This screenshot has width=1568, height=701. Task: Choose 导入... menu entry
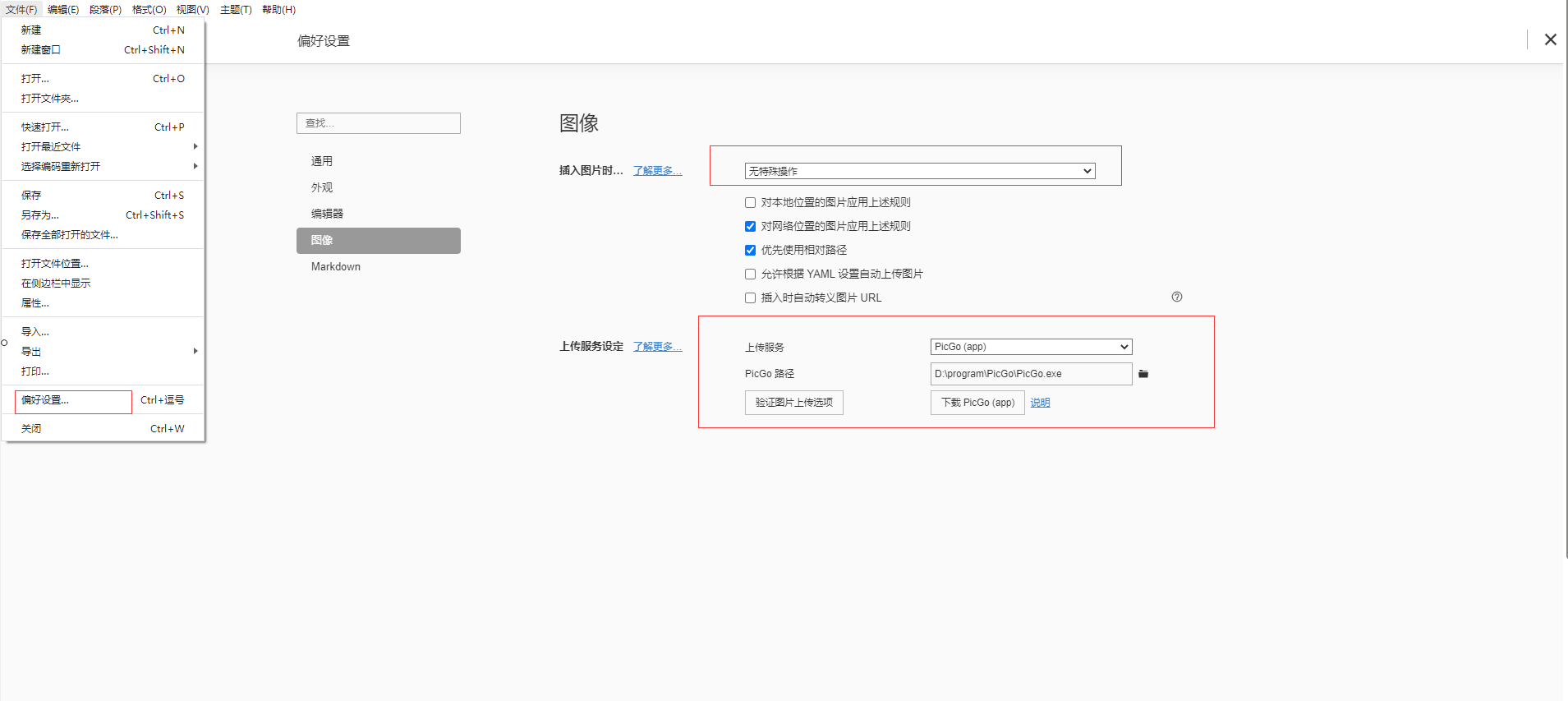click(103, 331)
